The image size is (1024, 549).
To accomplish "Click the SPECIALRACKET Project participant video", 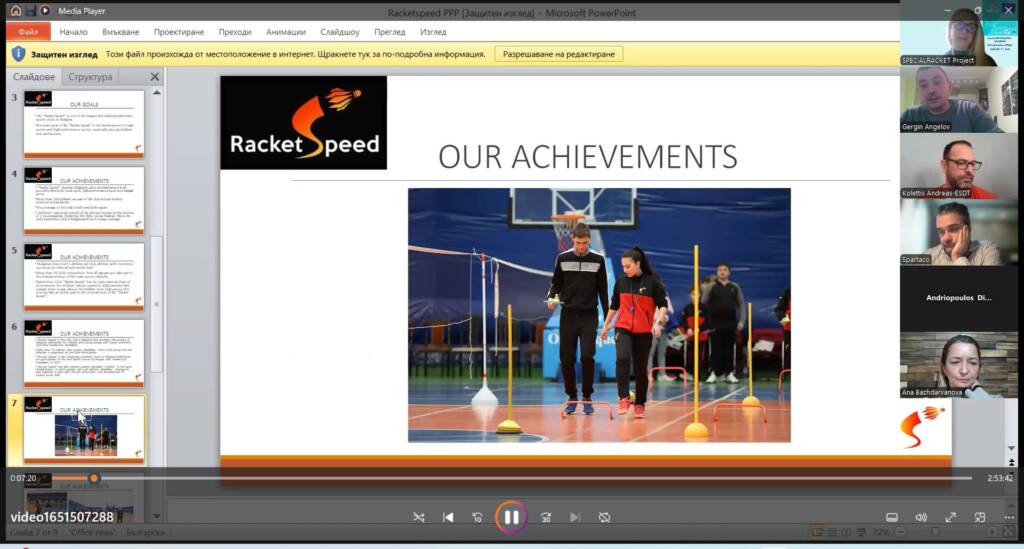I will [x=958, y=33].
